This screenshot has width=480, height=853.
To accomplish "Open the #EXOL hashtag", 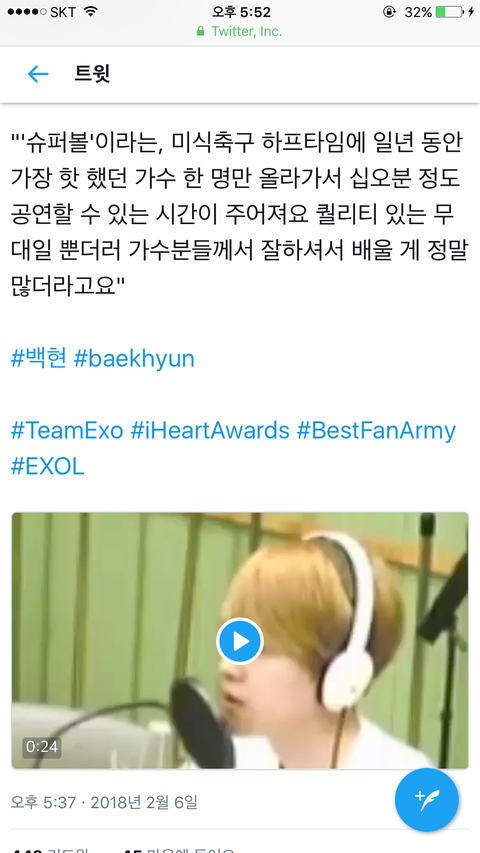I will pyautogui.click(x=48, y=467).
